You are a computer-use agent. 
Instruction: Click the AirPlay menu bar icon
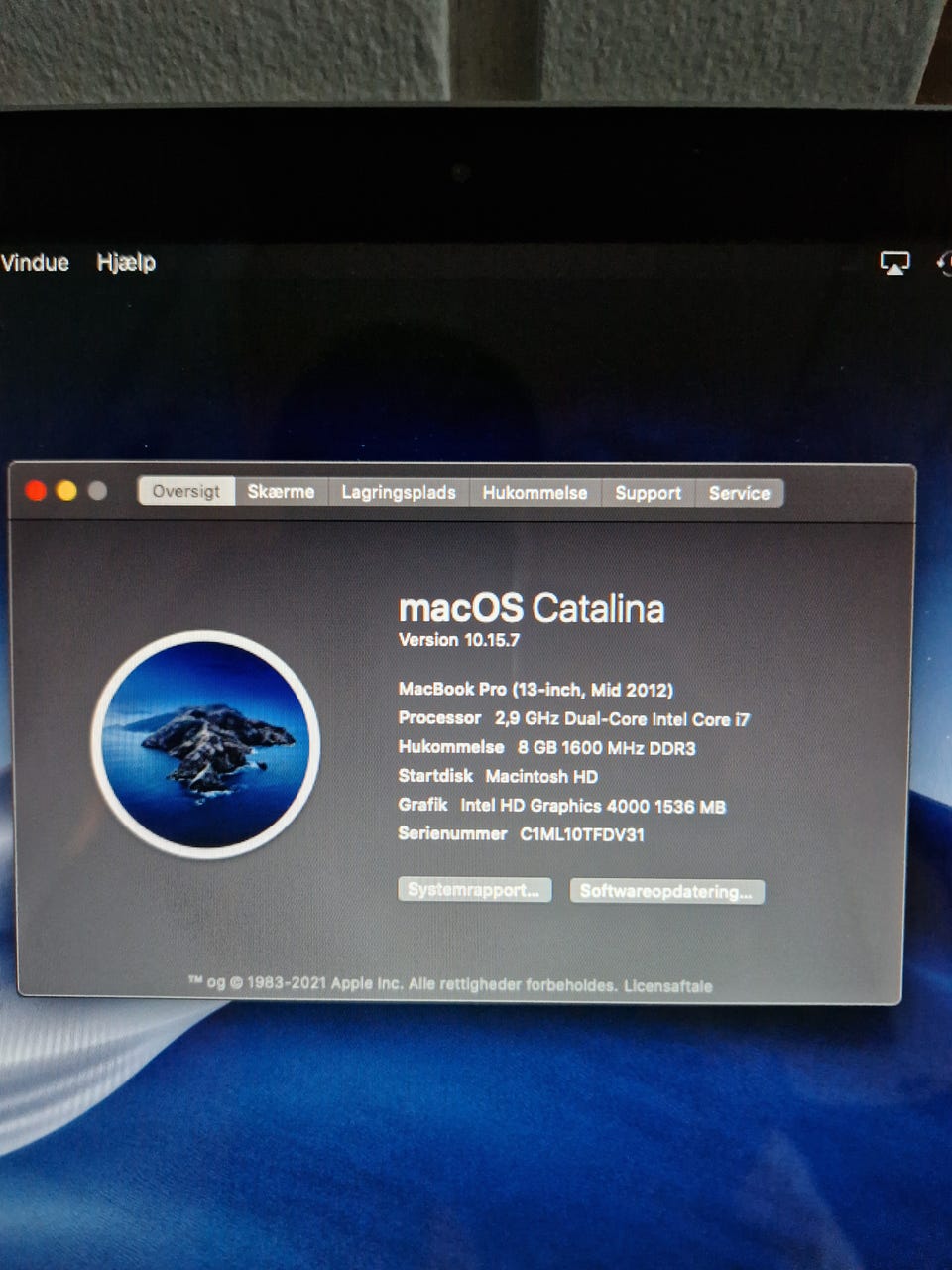[x=894, y=263]
